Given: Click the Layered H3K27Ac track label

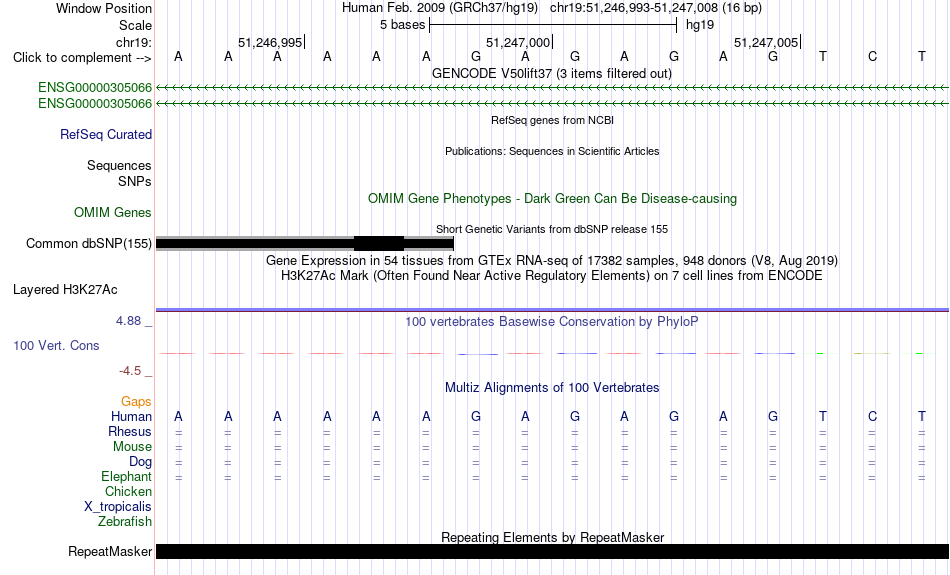Looking at the screenshot, I should [x=65, y=290].
